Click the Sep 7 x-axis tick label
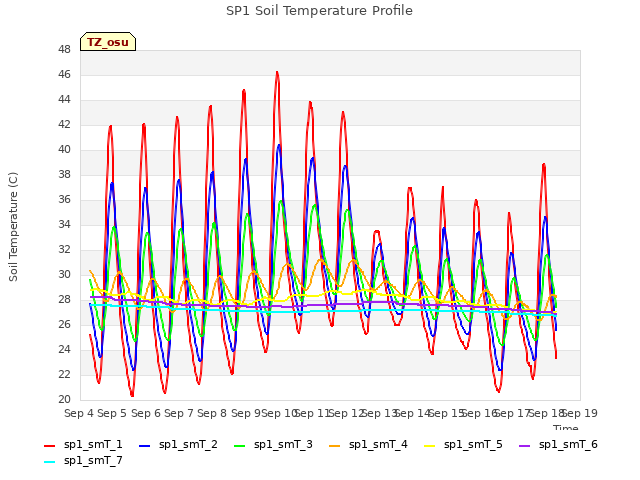Image resolution: width=640 pixels, height=480 pixels. [x=179, y=413]
